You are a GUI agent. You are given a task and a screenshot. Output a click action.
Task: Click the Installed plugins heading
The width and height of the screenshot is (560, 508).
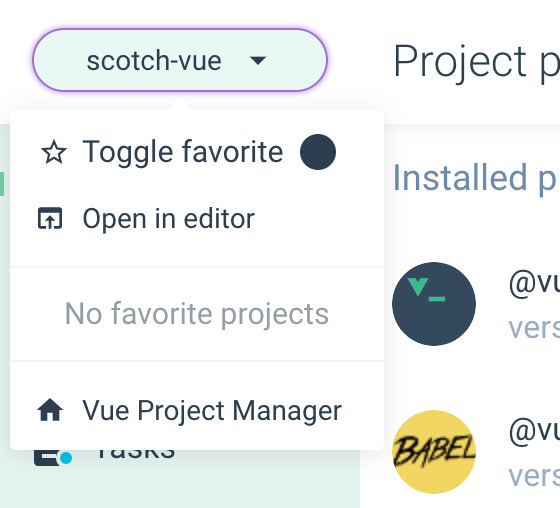pos(476,178)
